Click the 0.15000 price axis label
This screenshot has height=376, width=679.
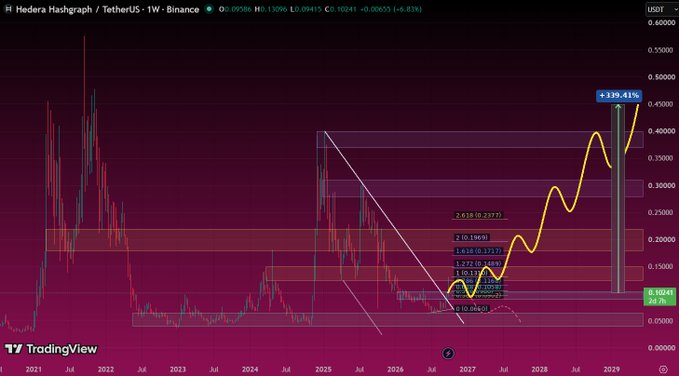pos(661,266)
